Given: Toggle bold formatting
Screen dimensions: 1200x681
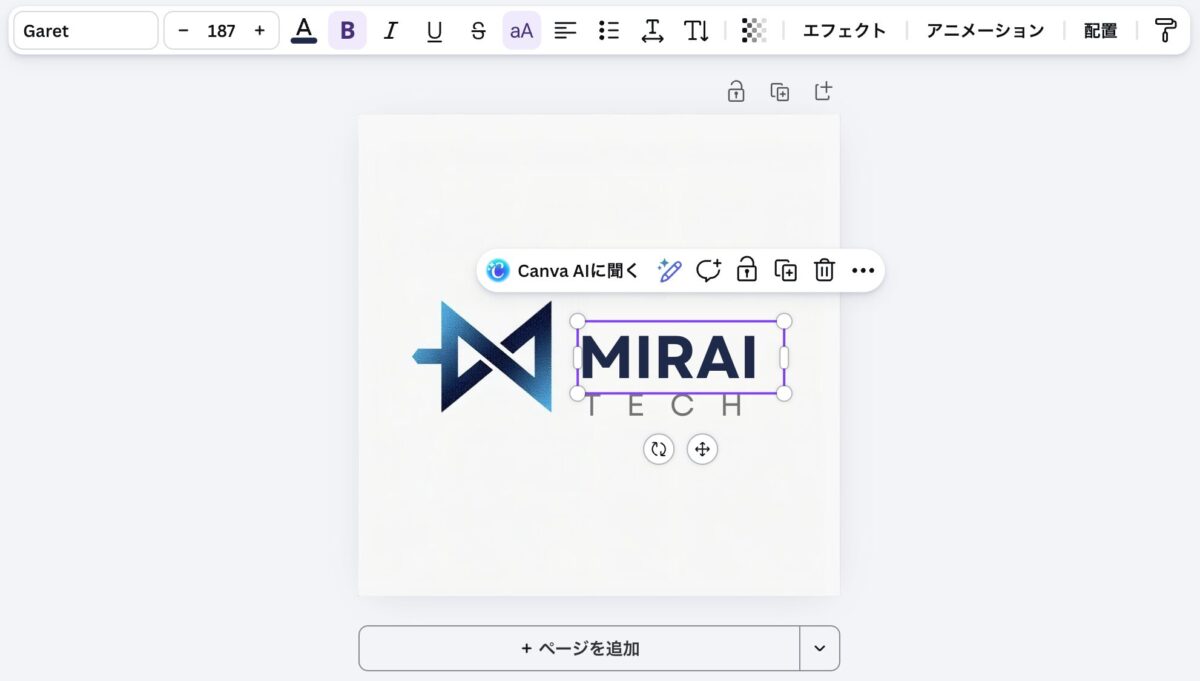Looking at the screenshot, I should click(x=347, y=31).
